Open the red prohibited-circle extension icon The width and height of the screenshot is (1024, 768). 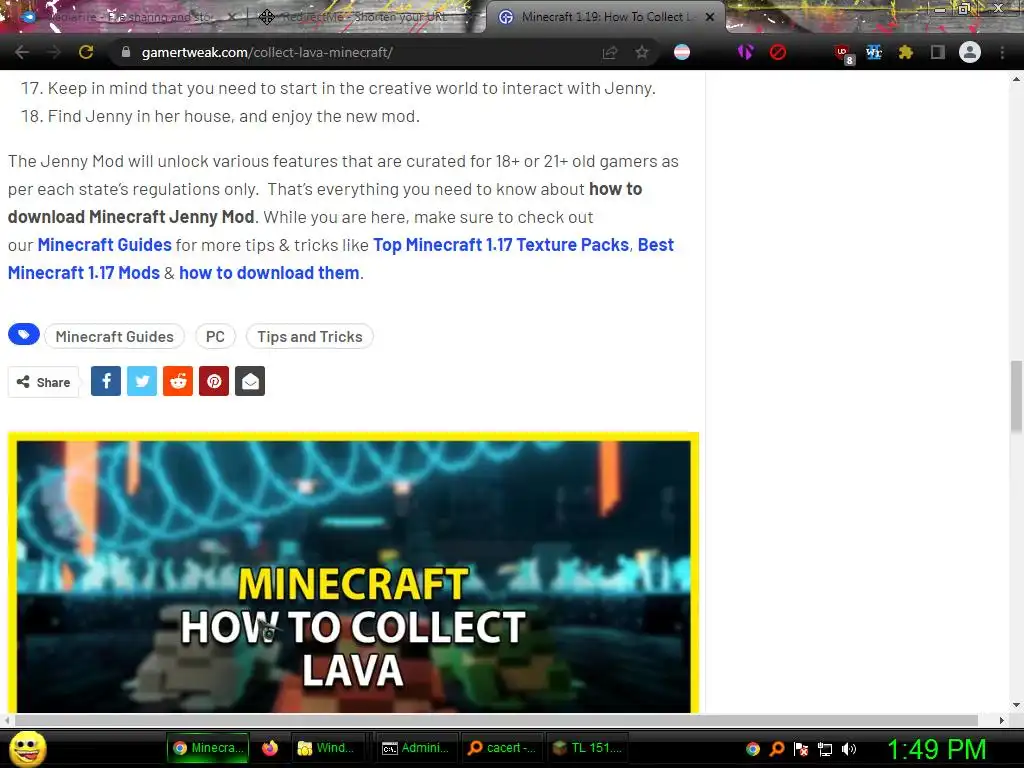coord(777,52)
